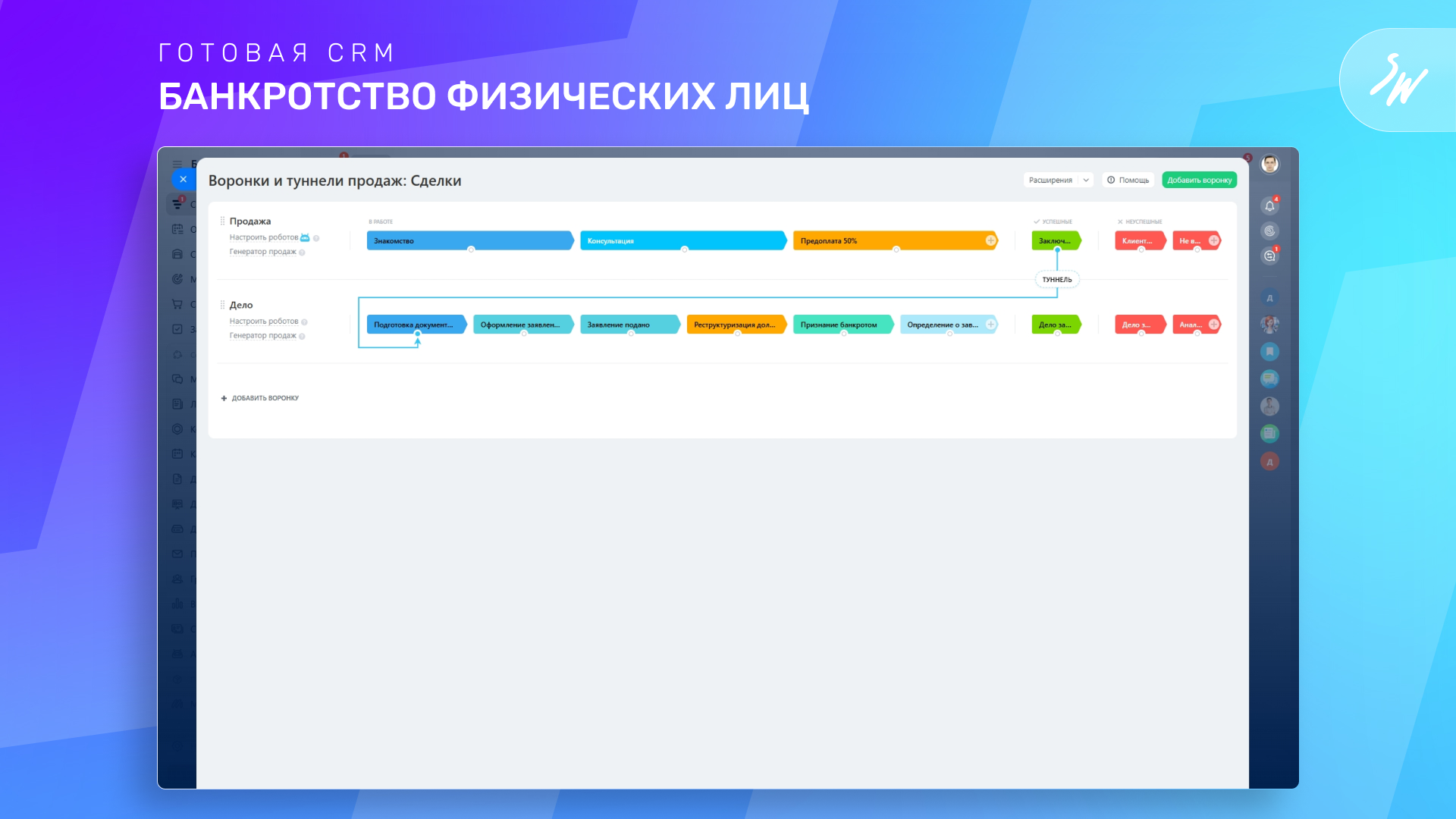Screen dimensions: 1456x819
Task: Click plus icon on Определение о зав... stage
Action: tap(990, 325)
